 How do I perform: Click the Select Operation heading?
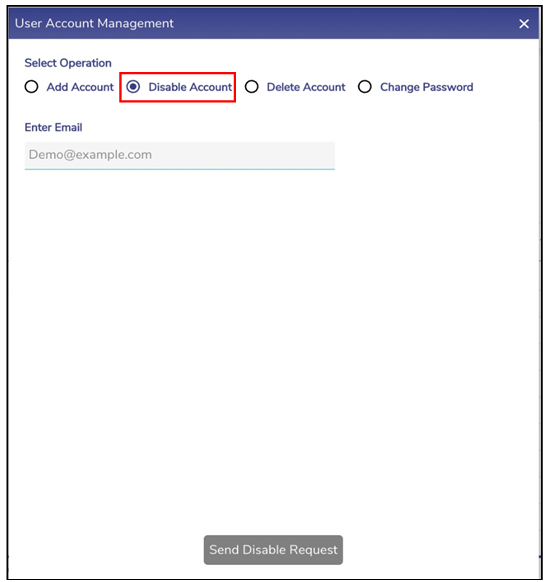[68, 63]
